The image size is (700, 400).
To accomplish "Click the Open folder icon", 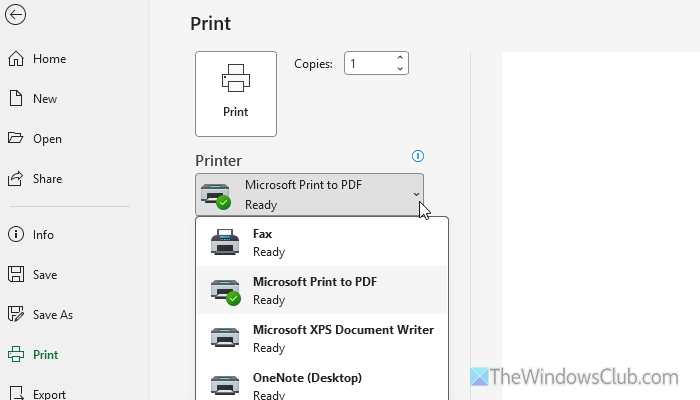I will tap(16, 138).
